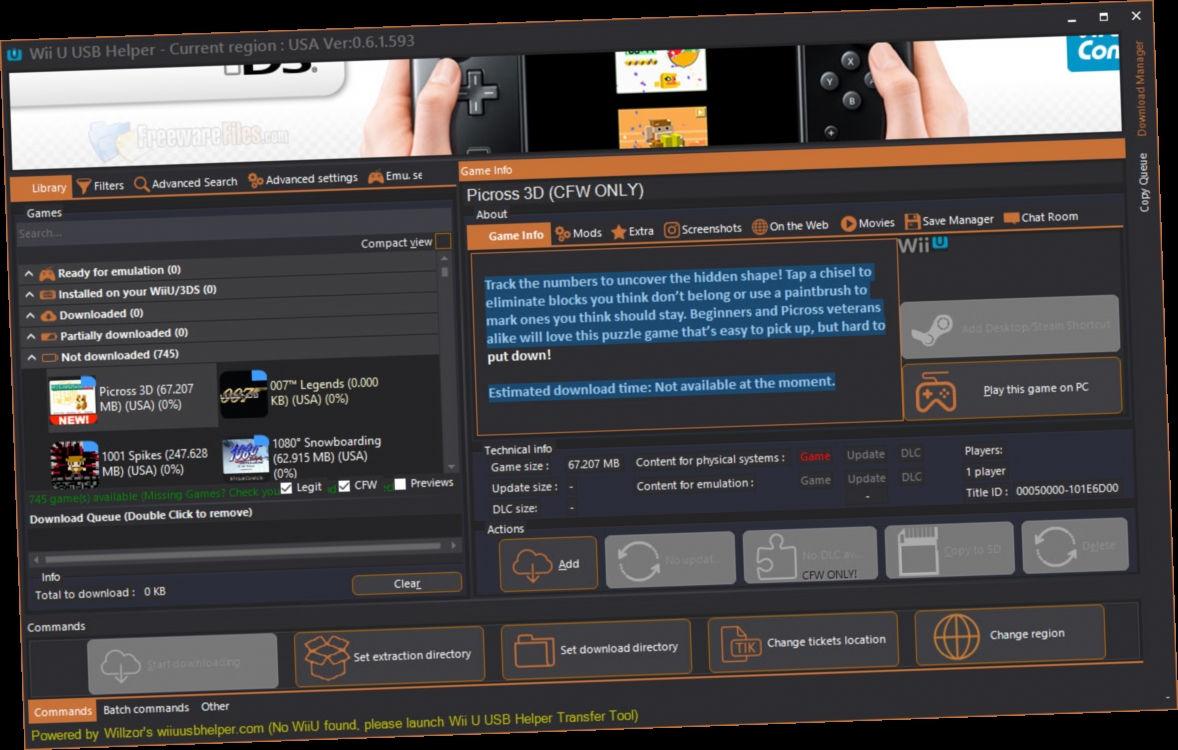Screen dimensions: 1178x750
Task: Click the Picross 3D (CFW ONLY) title
Action: pos(555,192)
